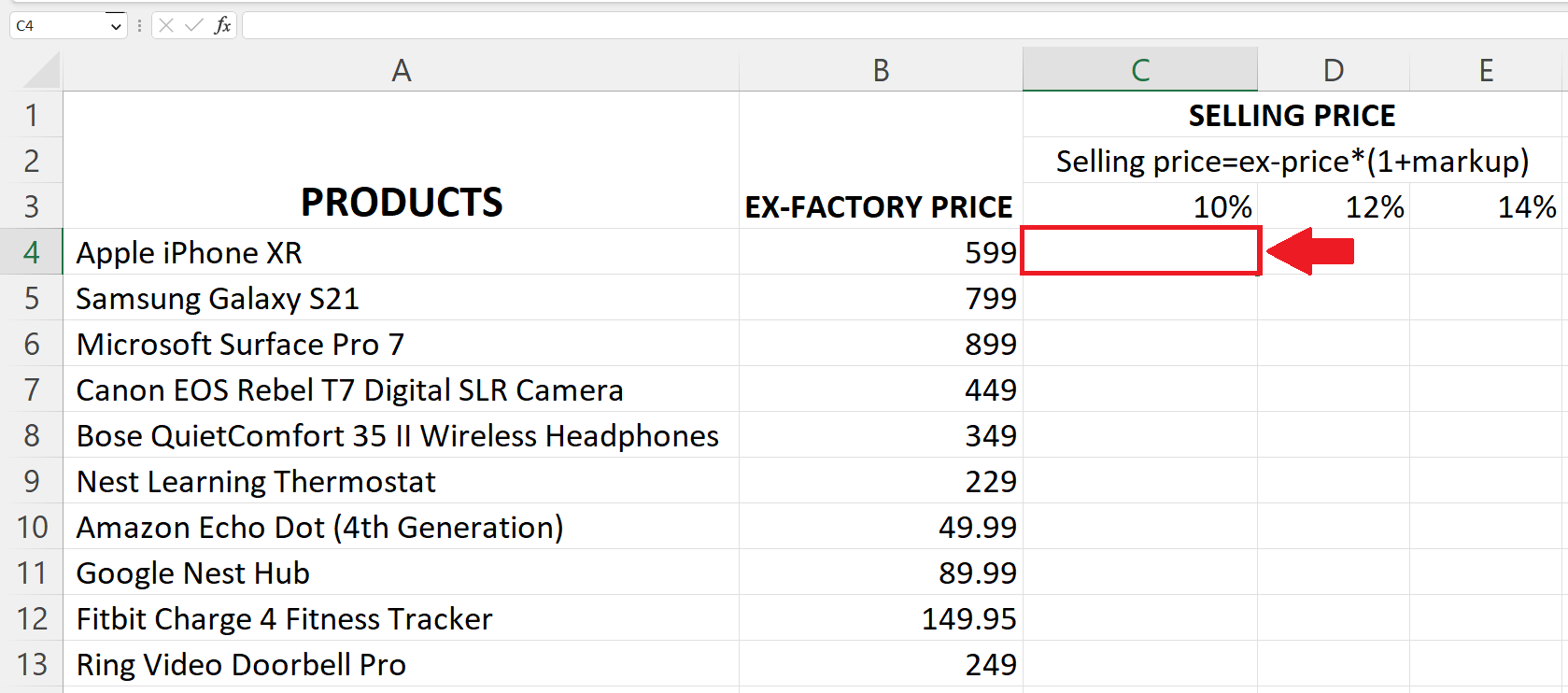The image size is (1568, 693).
Task: Select the Canon EOS Rebel T7 cell
Action: click(401, 389)
